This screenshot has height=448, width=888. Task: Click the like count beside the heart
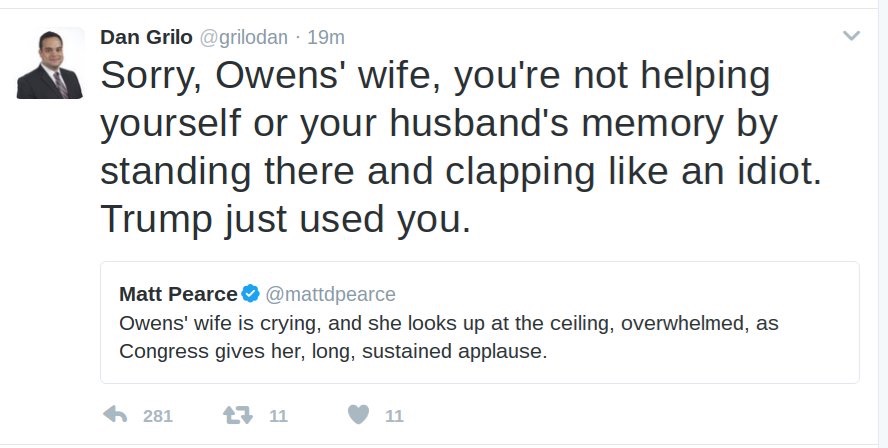pos(394,416)
